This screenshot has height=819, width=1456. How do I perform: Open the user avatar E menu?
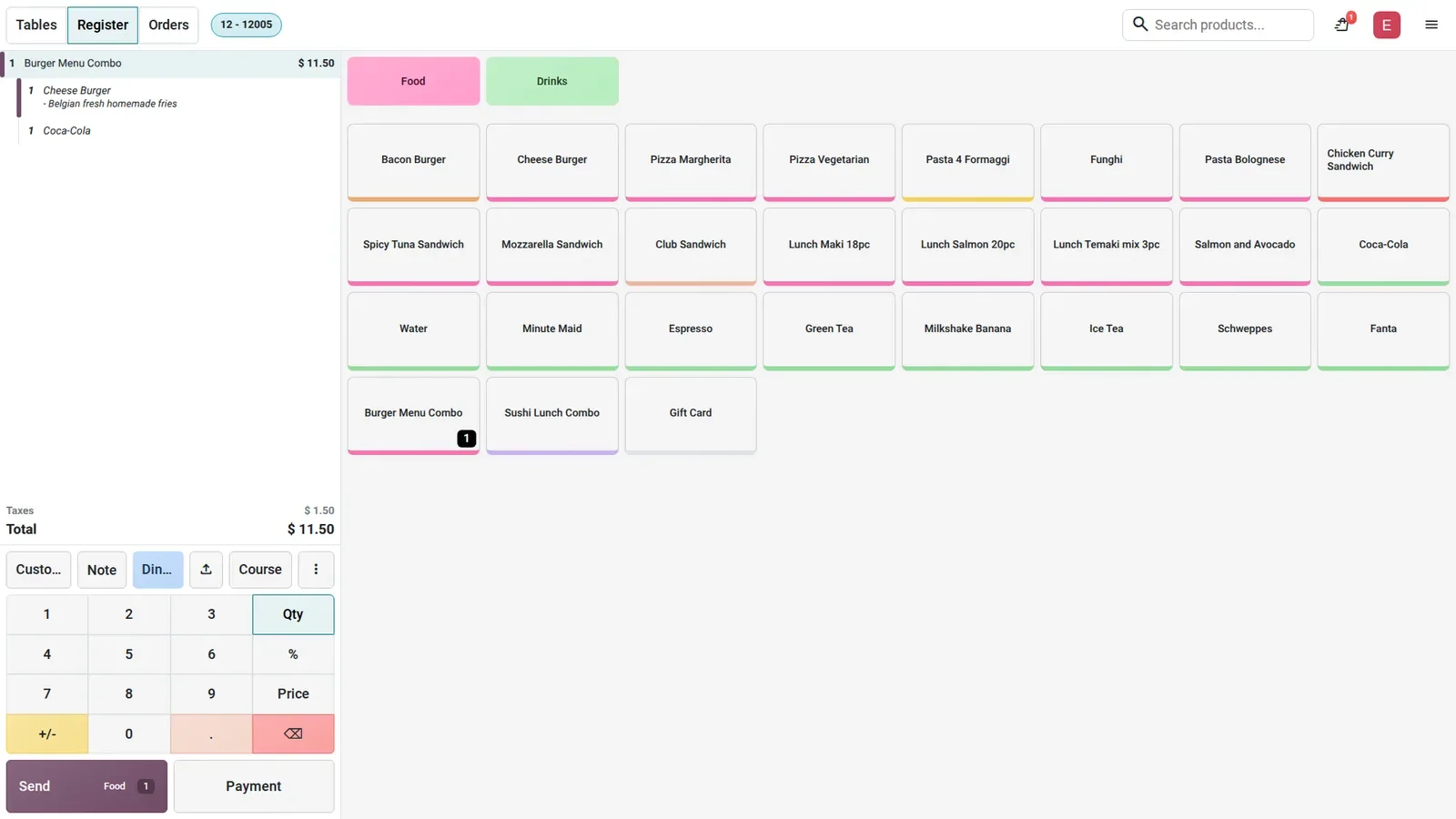point(1386,25)
